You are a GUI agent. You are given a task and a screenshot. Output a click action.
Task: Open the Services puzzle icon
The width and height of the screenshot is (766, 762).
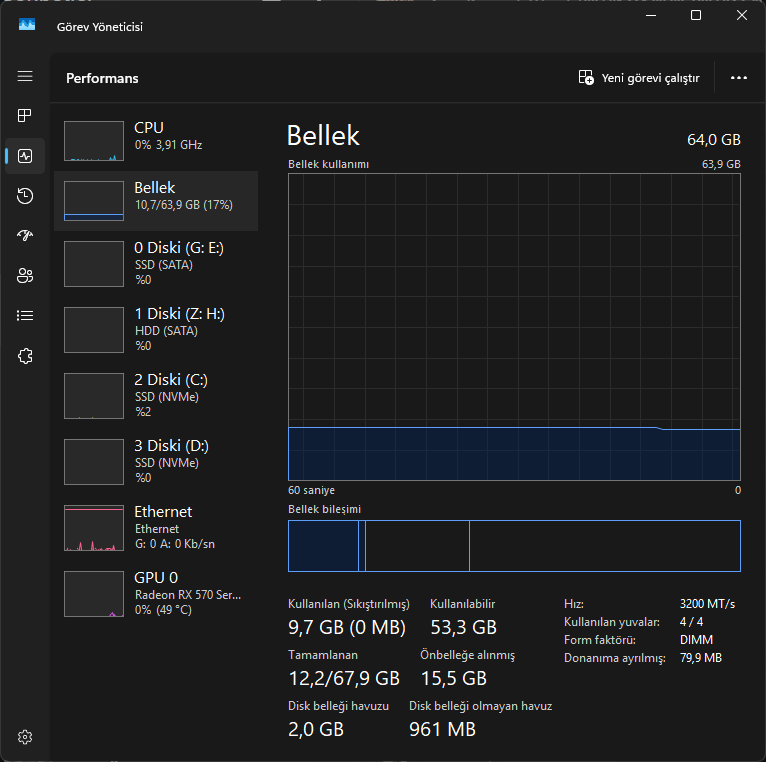click(x=25, y=355)
